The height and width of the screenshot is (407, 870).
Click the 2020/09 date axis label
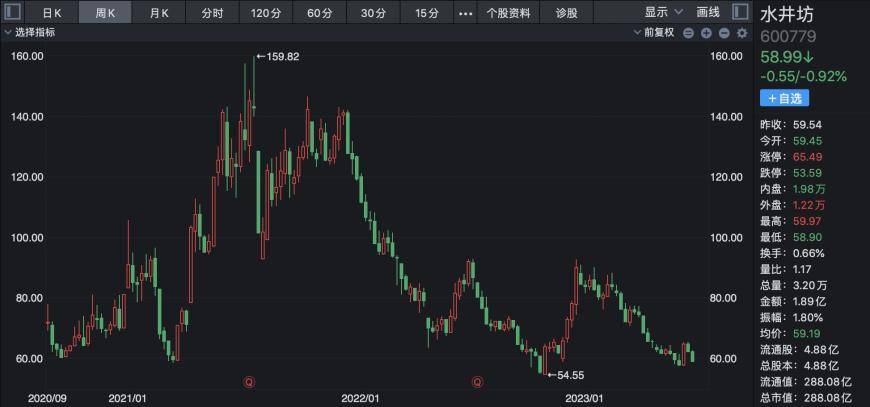click(47, 399)
